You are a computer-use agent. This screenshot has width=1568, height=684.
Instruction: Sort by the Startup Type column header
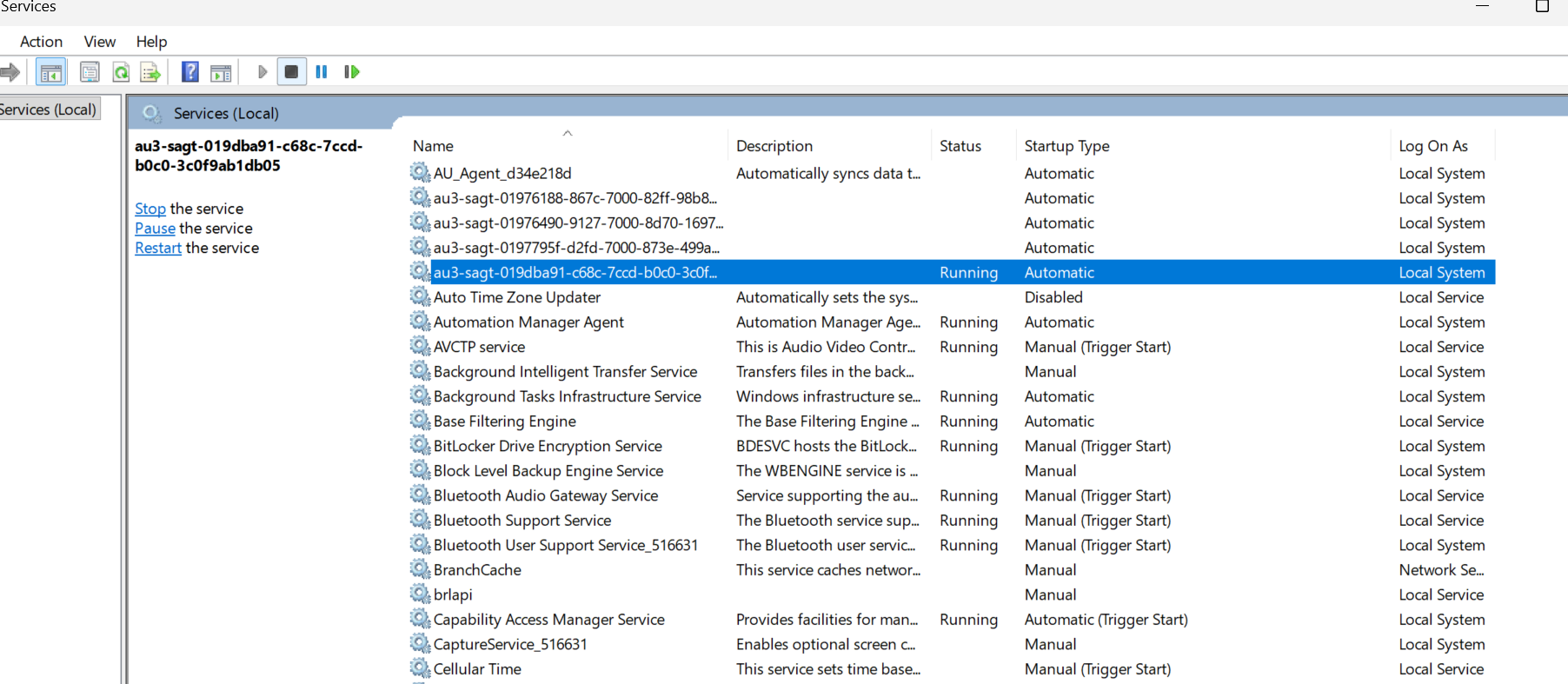pos(1067,146)
